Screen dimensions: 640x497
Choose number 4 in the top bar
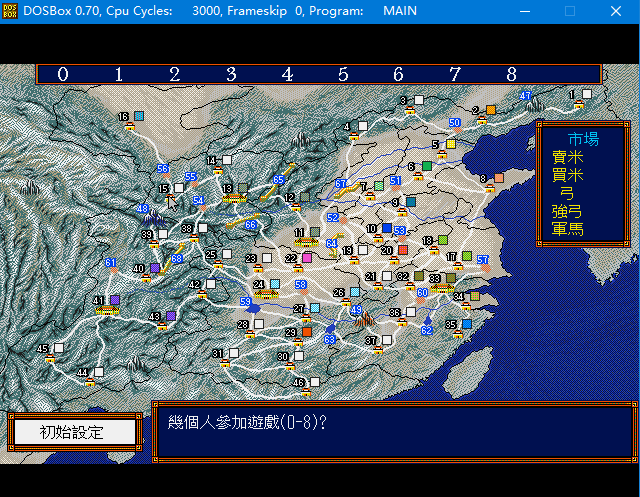click(287, 74)
